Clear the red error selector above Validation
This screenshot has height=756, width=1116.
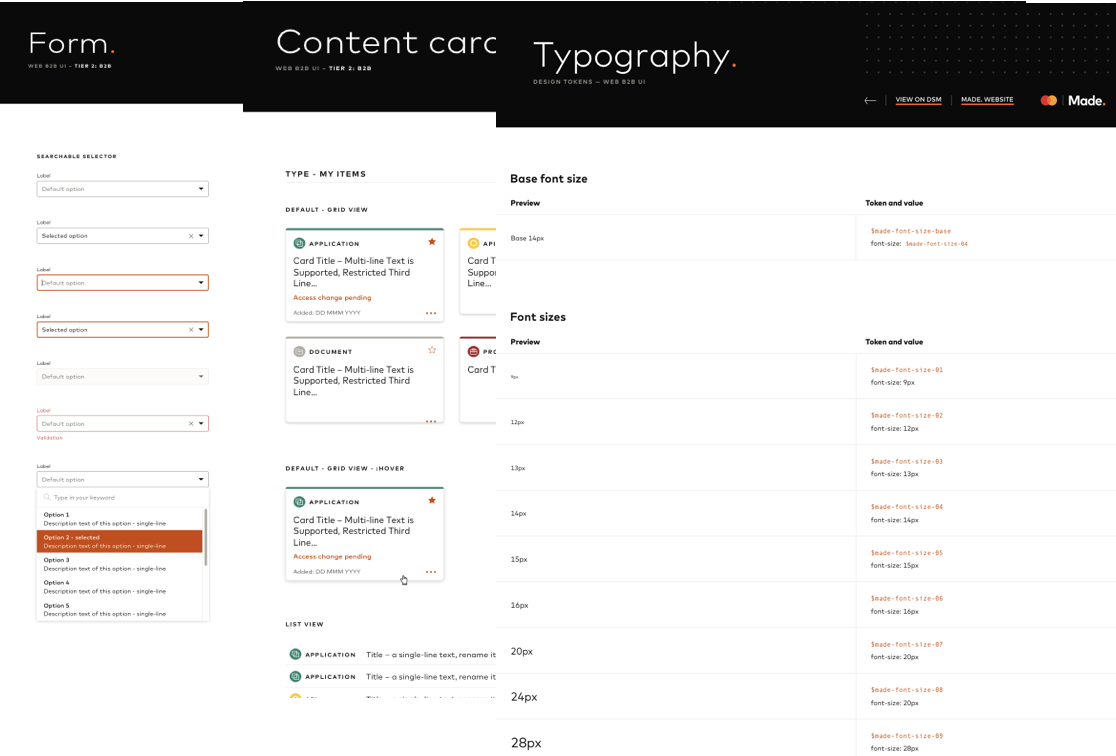pos(191,424)
